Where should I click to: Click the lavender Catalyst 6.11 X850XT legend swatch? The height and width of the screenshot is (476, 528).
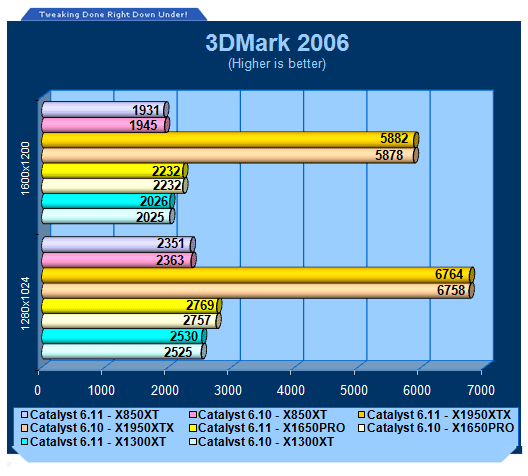point(24,414)
